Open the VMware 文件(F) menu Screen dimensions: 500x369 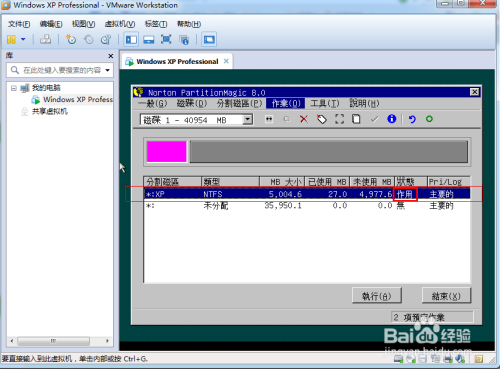point(19,24)
